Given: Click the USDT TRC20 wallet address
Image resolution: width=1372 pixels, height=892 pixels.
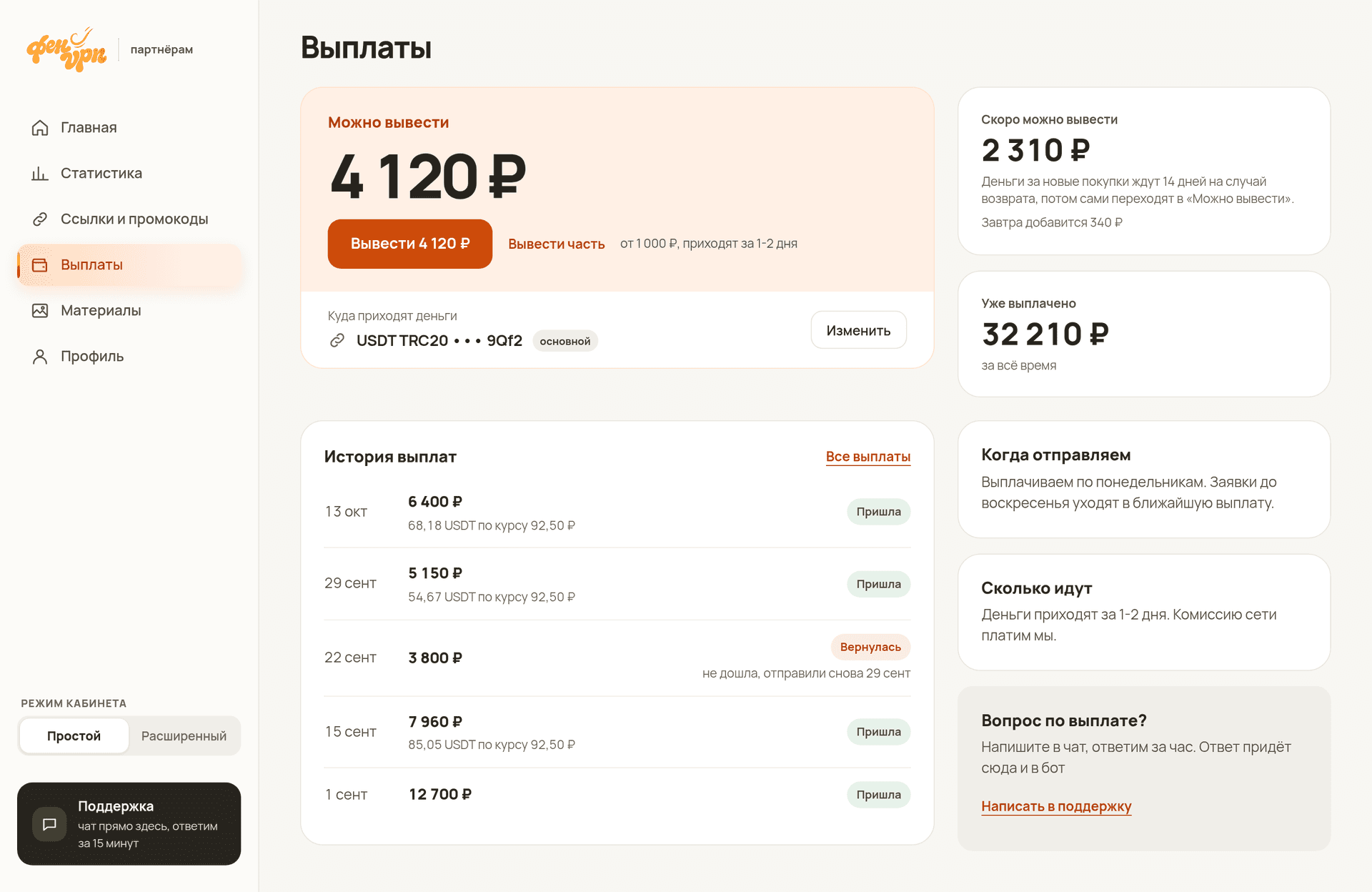Looking at the screenshot, I should tap(439, 340).
